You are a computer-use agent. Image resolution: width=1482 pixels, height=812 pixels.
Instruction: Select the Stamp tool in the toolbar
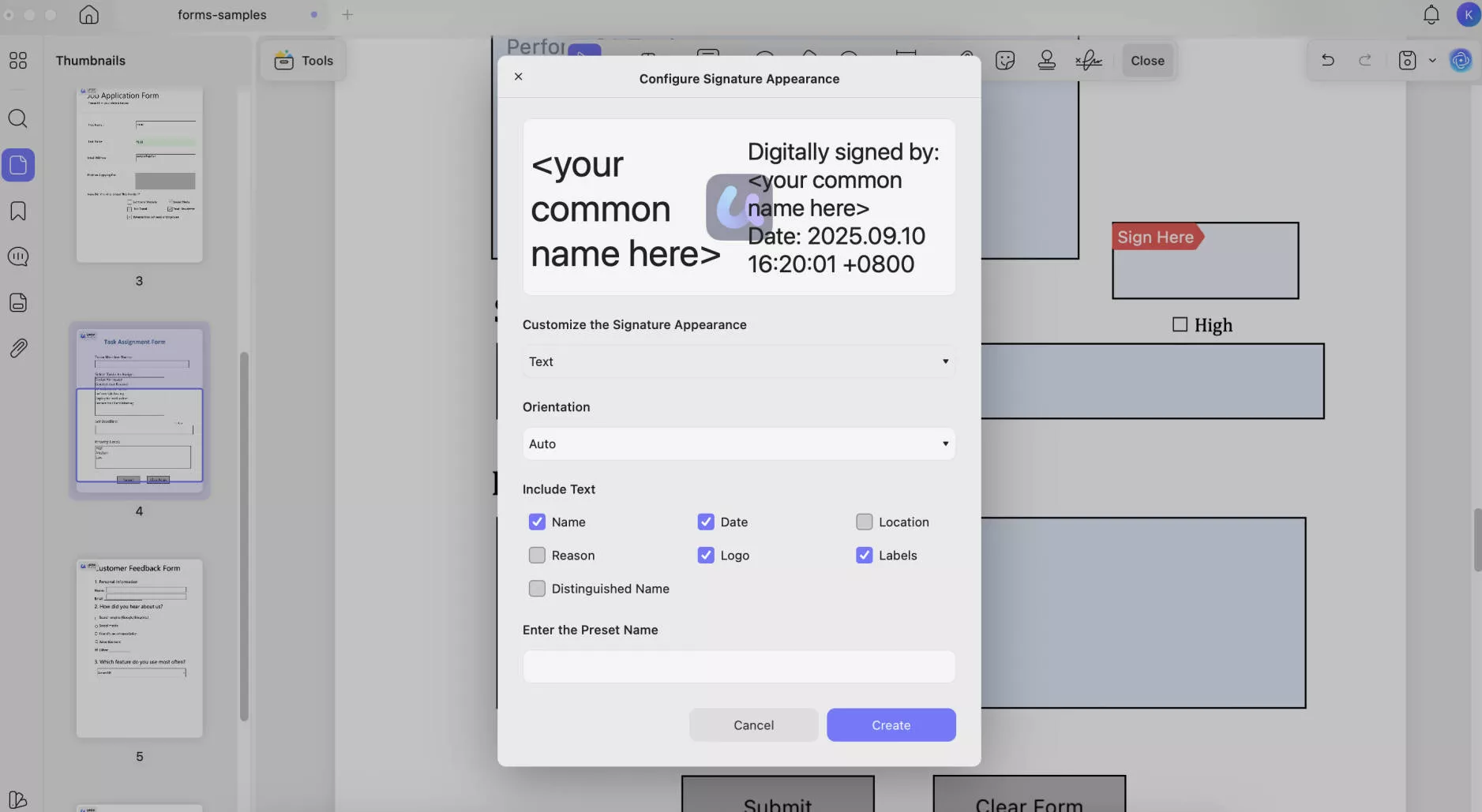(1045, 60)
